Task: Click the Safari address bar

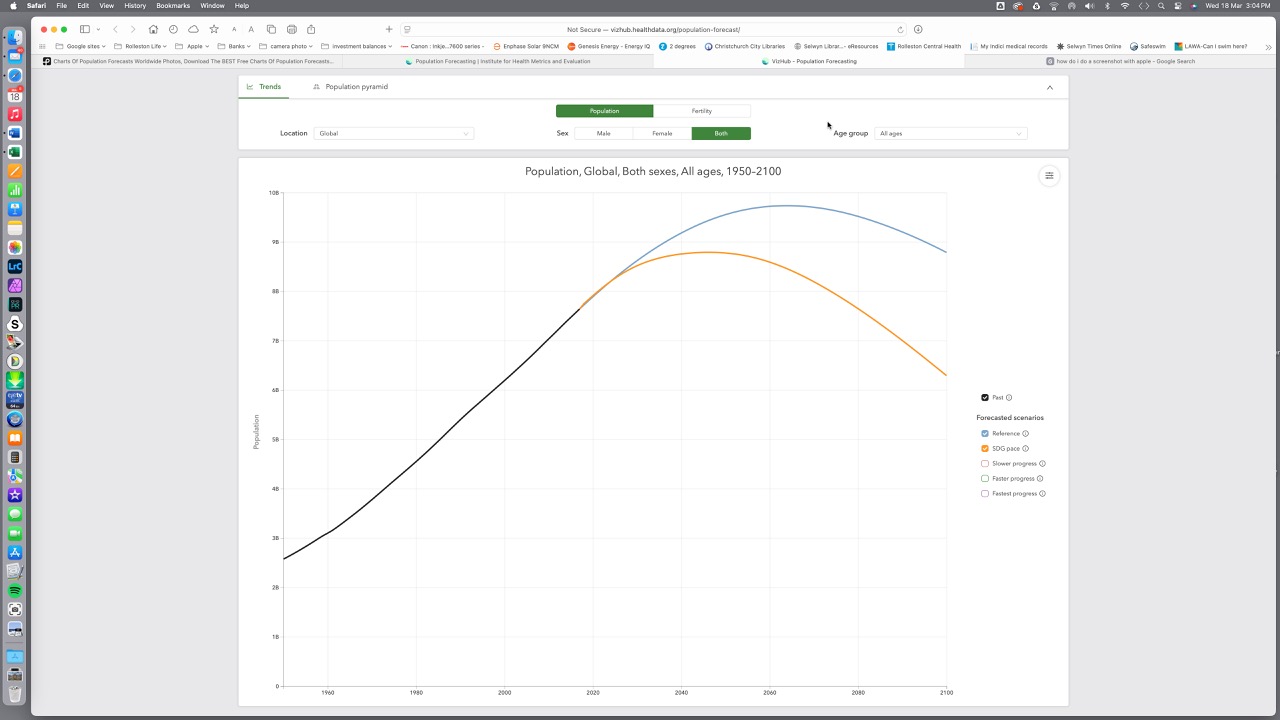Action: click(x=653, y=29)
